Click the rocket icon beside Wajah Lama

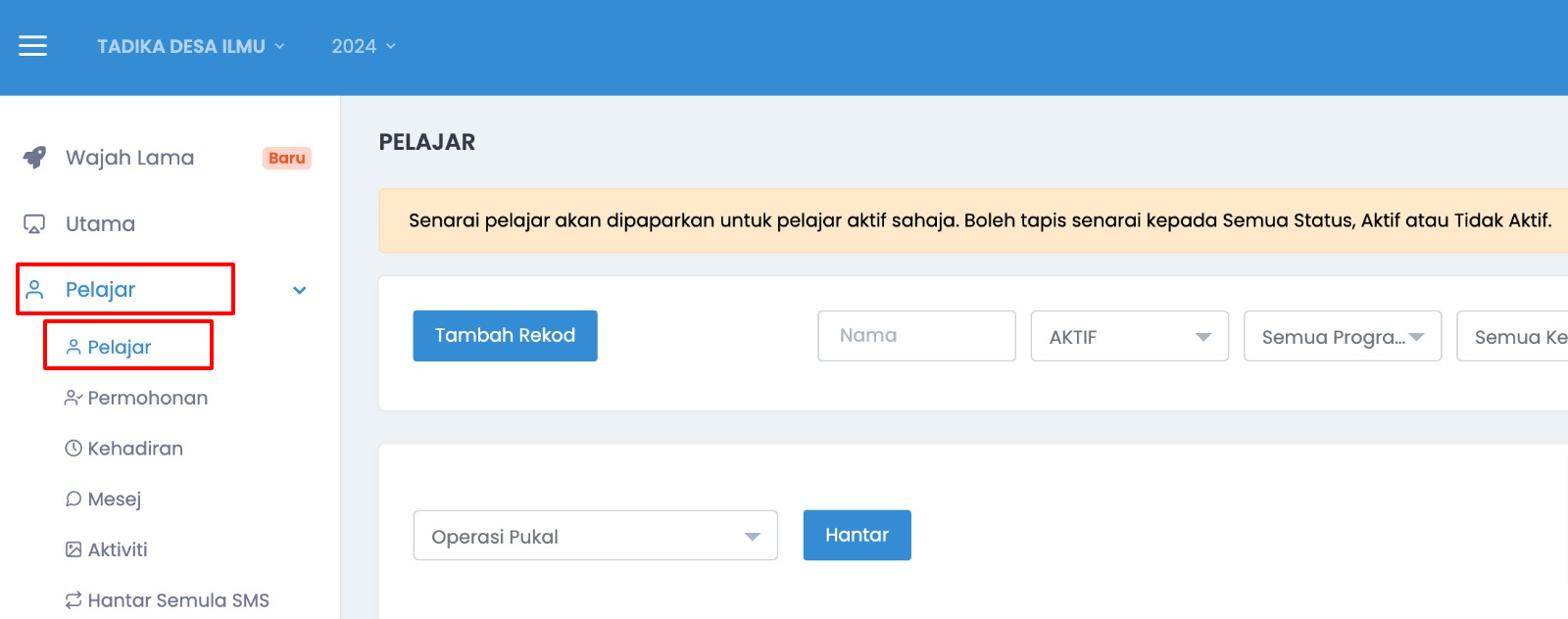(34, 158)
